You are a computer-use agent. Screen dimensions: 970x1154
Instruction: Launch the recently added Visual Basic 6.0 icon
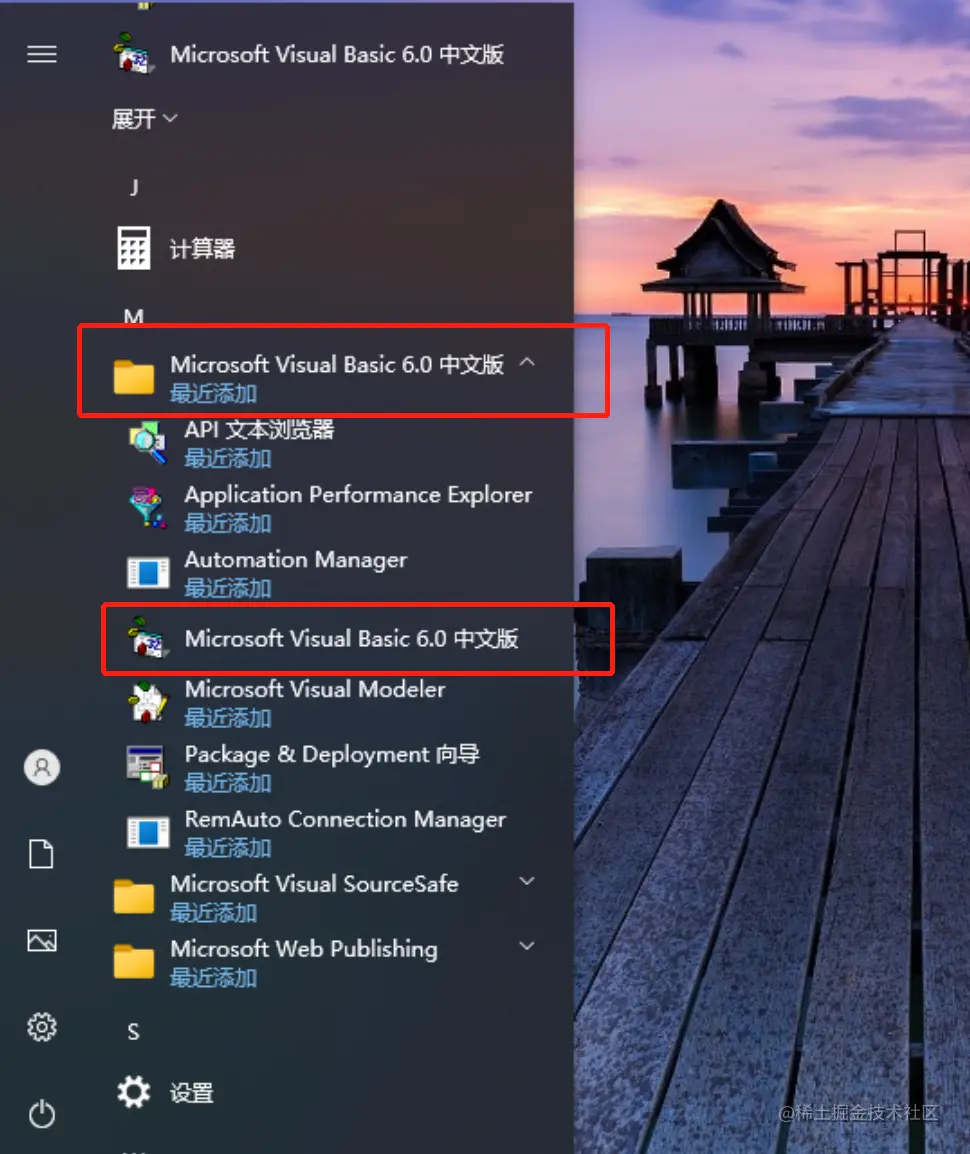tap(134, 54)
